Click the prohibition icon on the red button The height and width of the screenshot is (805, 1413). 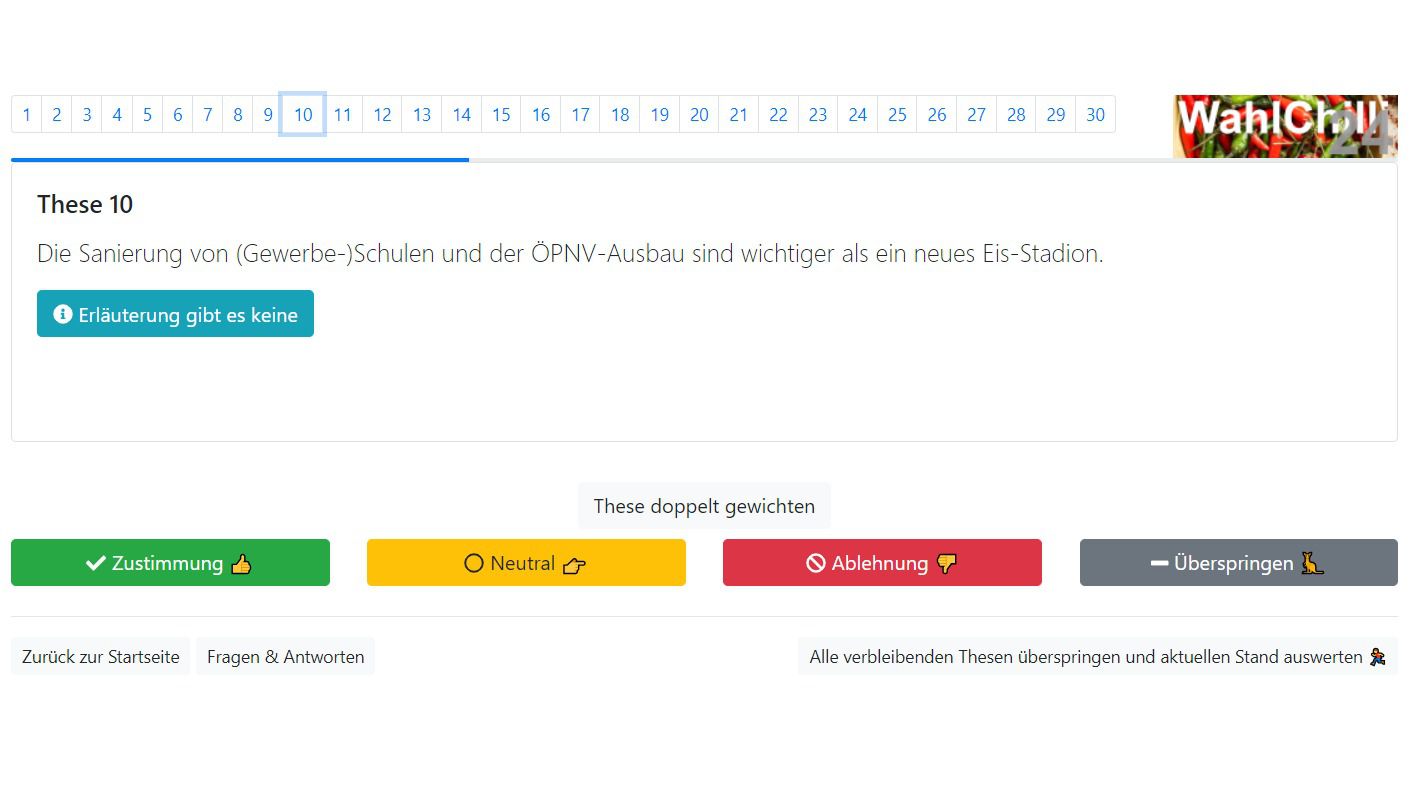click(x=816, y=564)
